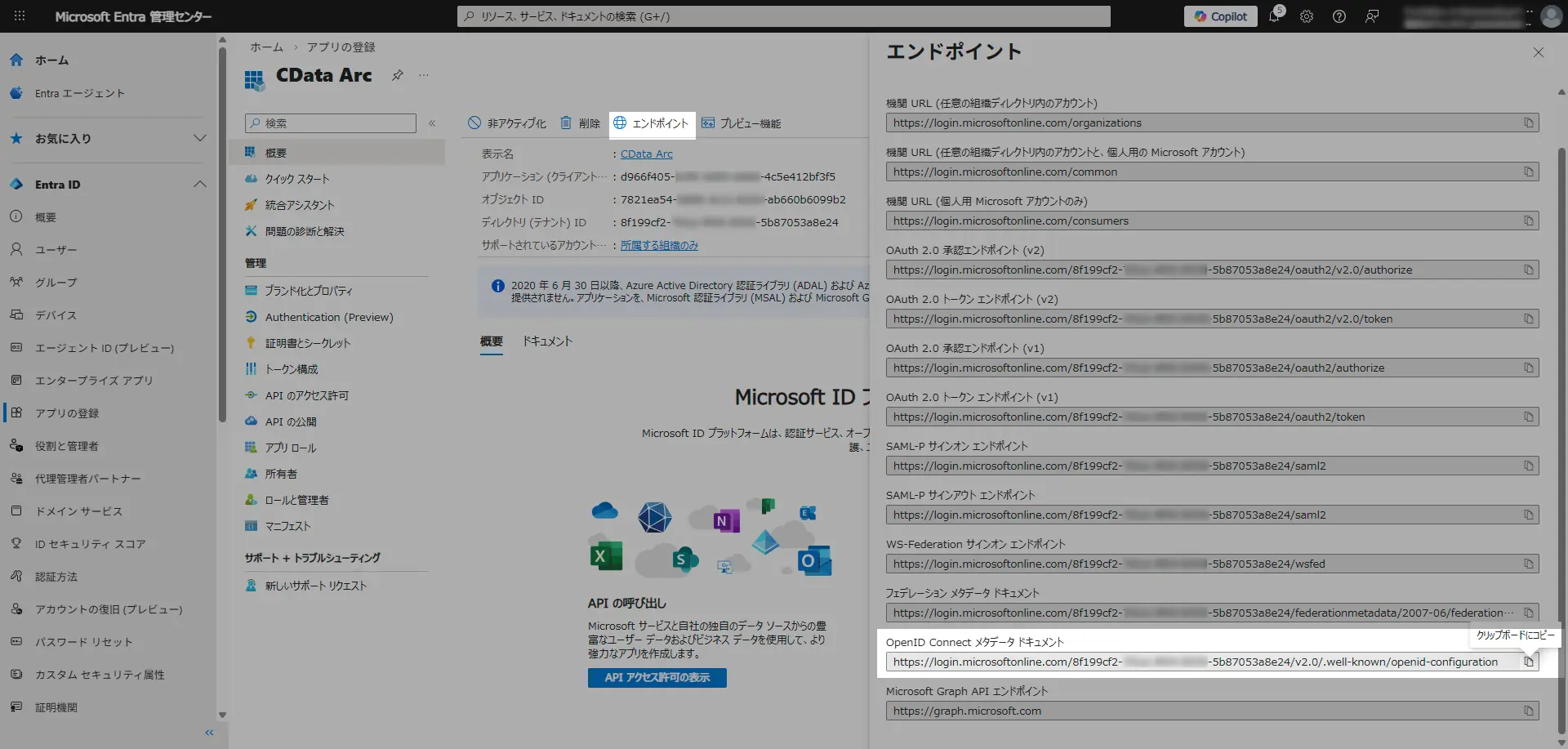Close the エンドポイント panel

point(1539,52)
